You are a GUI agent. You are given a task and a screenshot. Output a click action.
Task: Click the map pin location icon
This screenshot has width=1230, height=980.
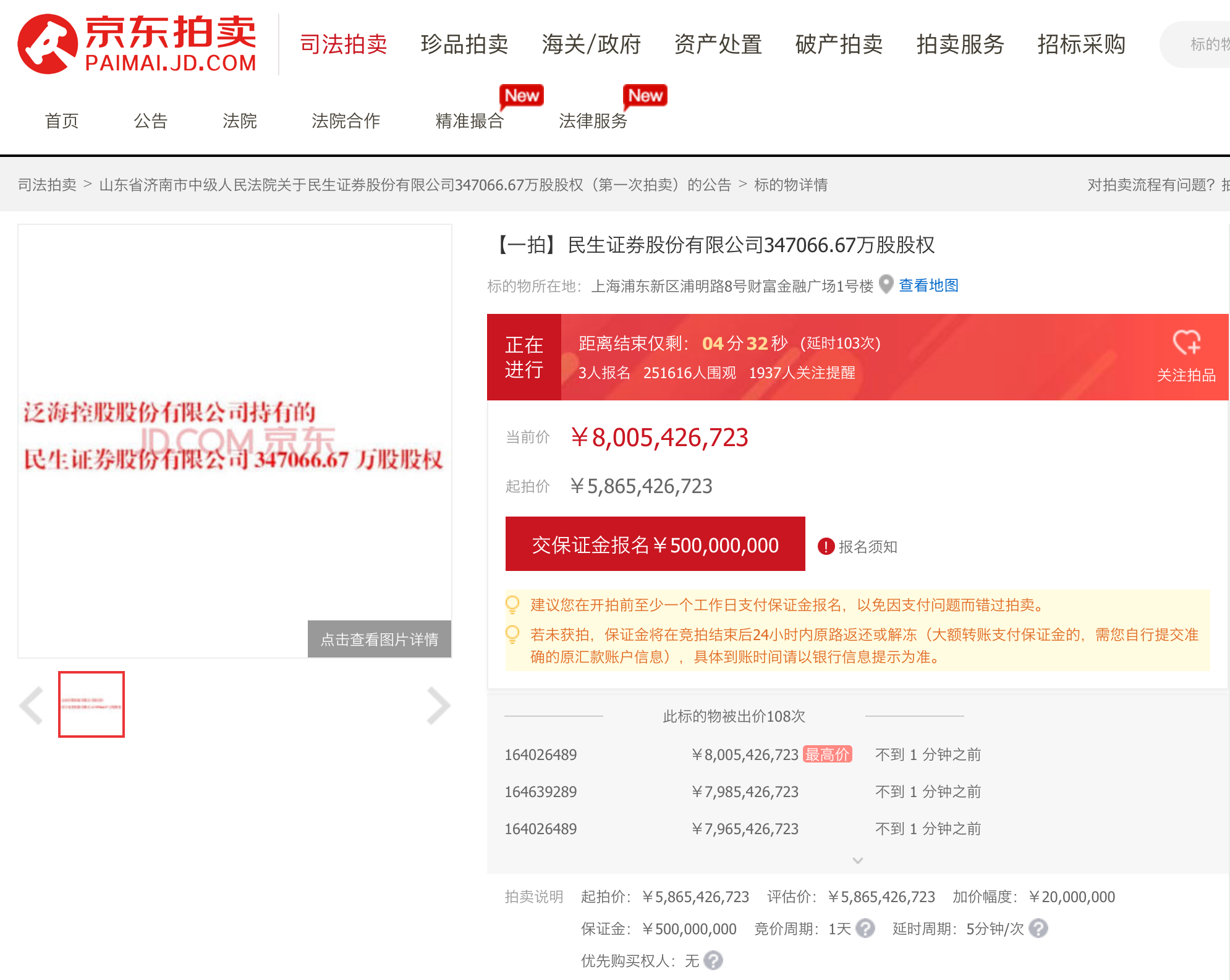(x=886, y=284)
